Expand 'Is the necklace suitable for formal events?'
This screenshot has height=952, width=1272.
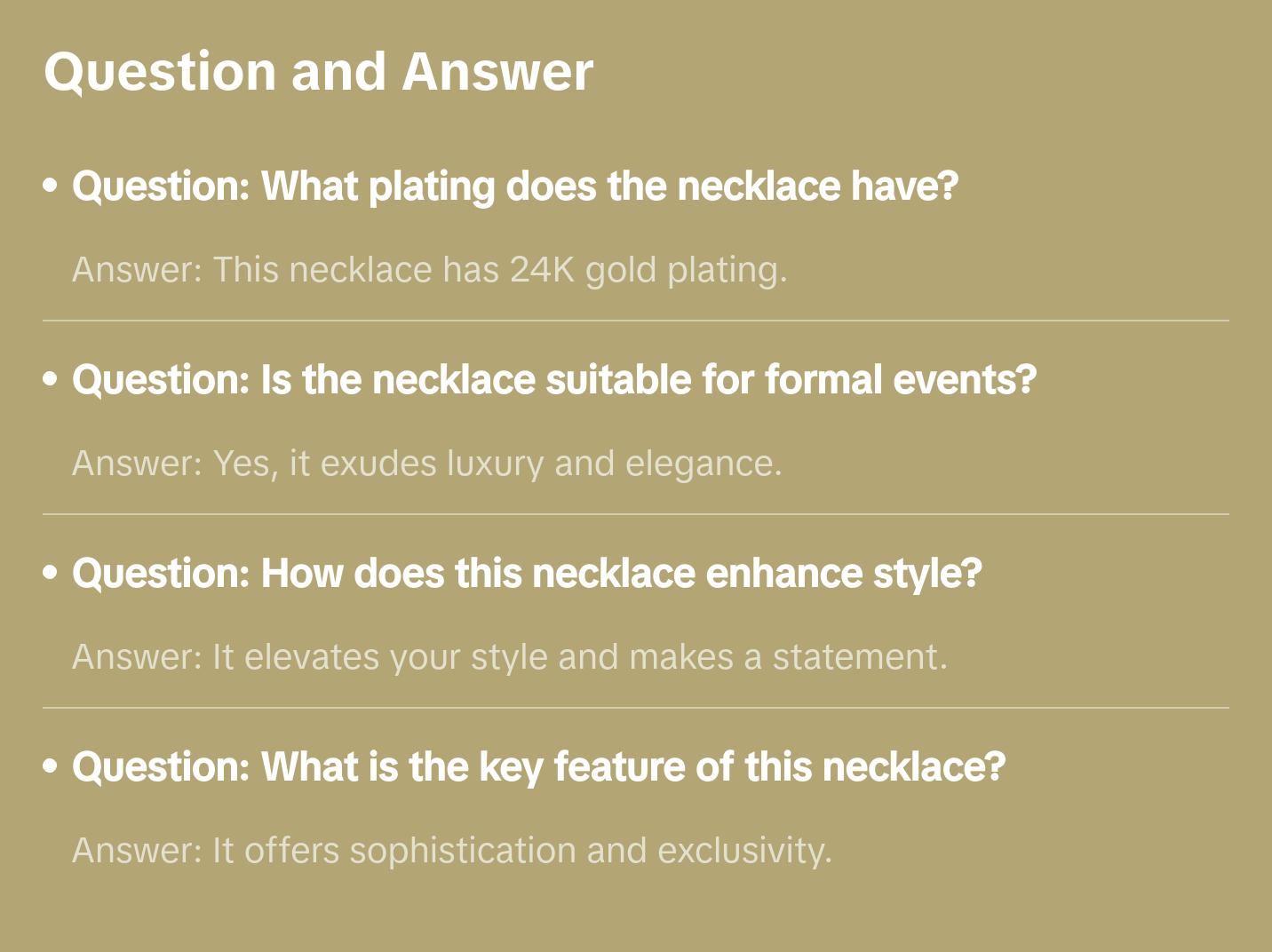coord(554,380)
